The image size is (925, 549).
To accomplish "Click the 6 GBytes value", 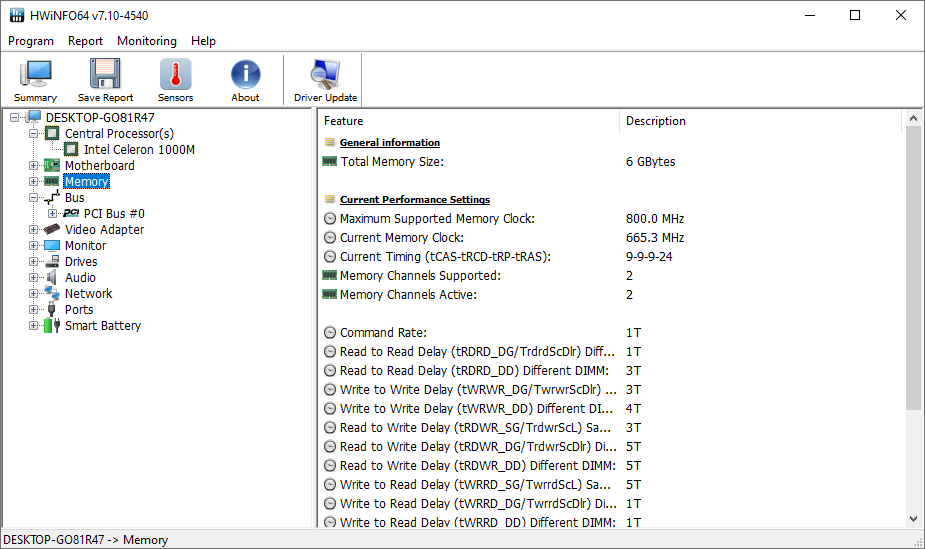I will [651, 161].
